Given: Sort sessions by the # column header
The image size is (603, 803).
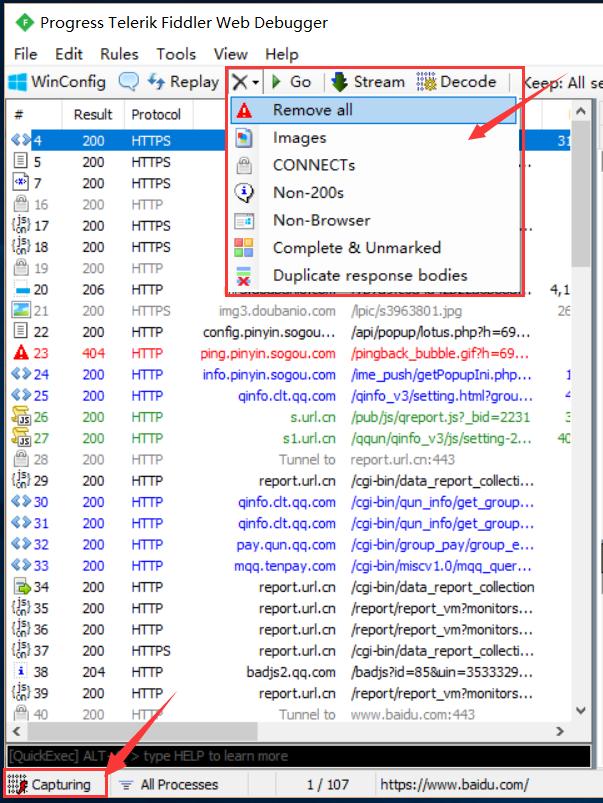Looking at the screenshot, I should tap(34, 114).
